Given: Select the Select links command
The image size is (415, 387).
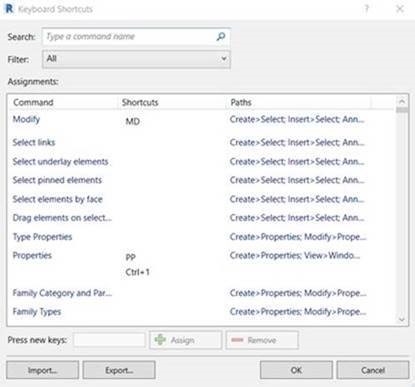Looking at the screenshot, I should click(34, 142).
